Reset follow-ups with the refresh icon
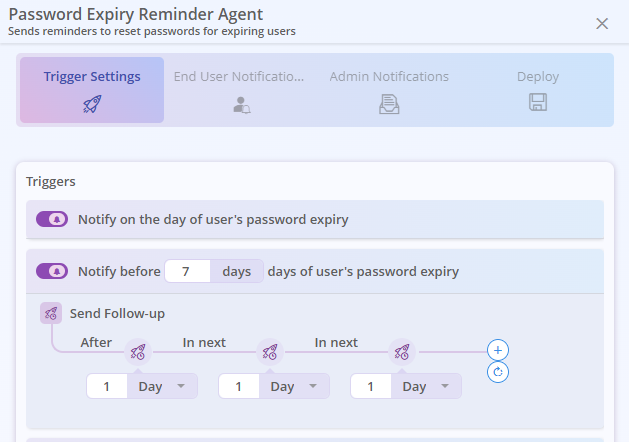 pos(499,372)
